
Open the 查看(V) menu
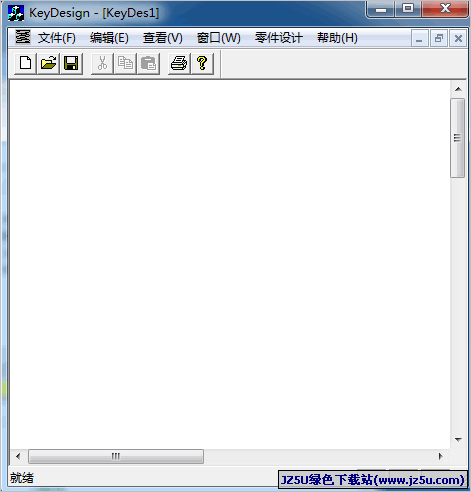pyautogui.click(x=163, y=38)
